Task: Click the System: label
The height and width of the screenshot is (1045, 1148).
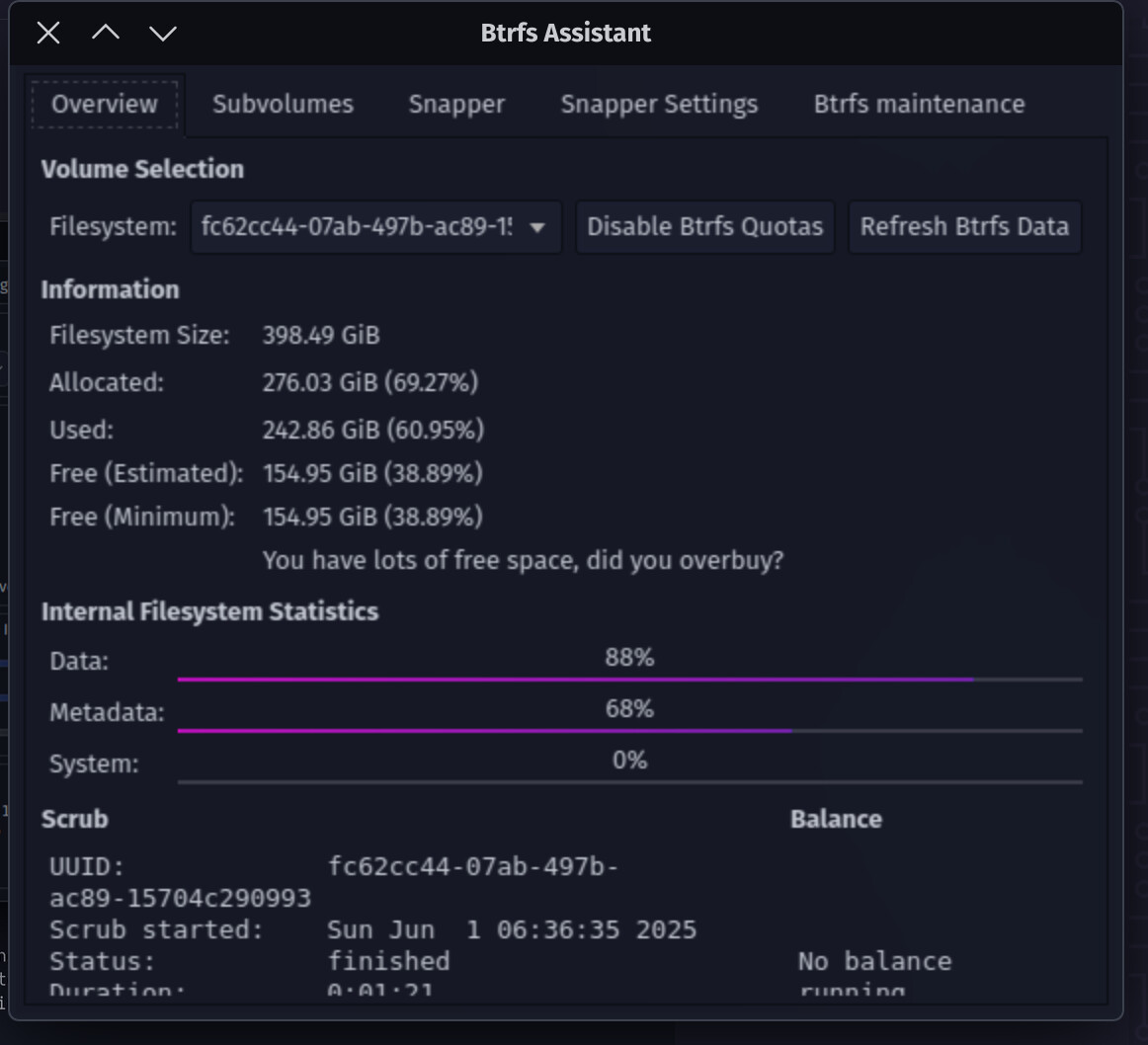Action: coord(94,764)
